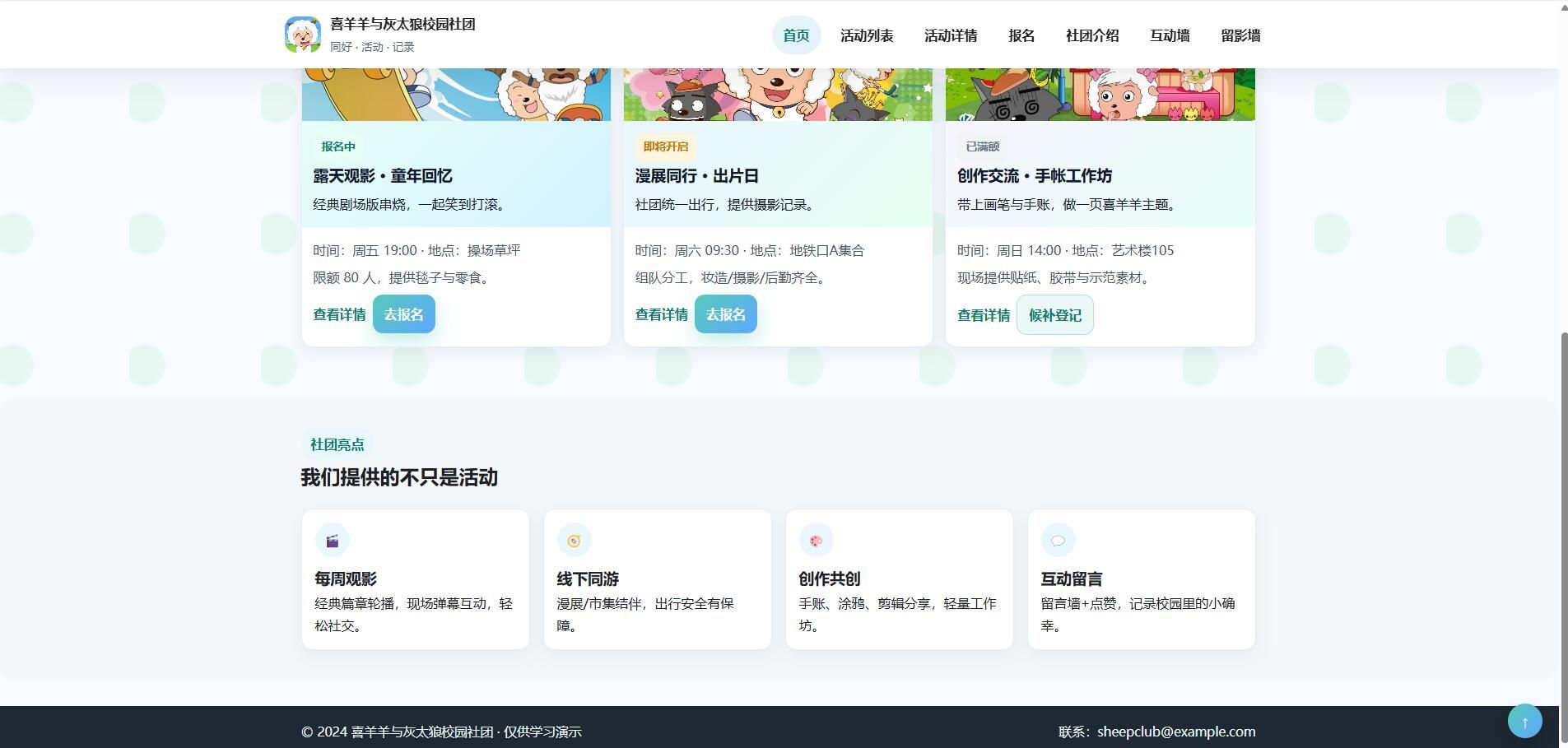Open the 互动墙 page
1568x748 pixels.
point(1170,35)
